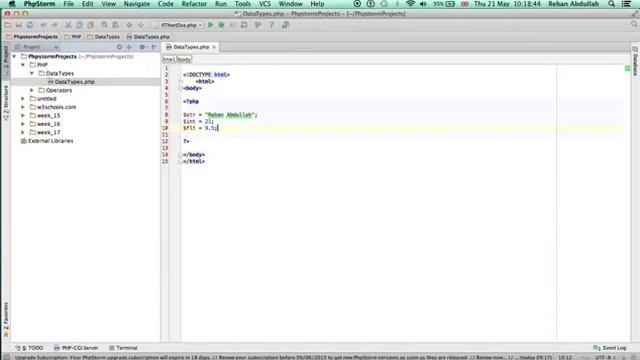640x360 pixels.
Task: Click the last toolbar icon after Help
Action: click(x=285, y=25)
